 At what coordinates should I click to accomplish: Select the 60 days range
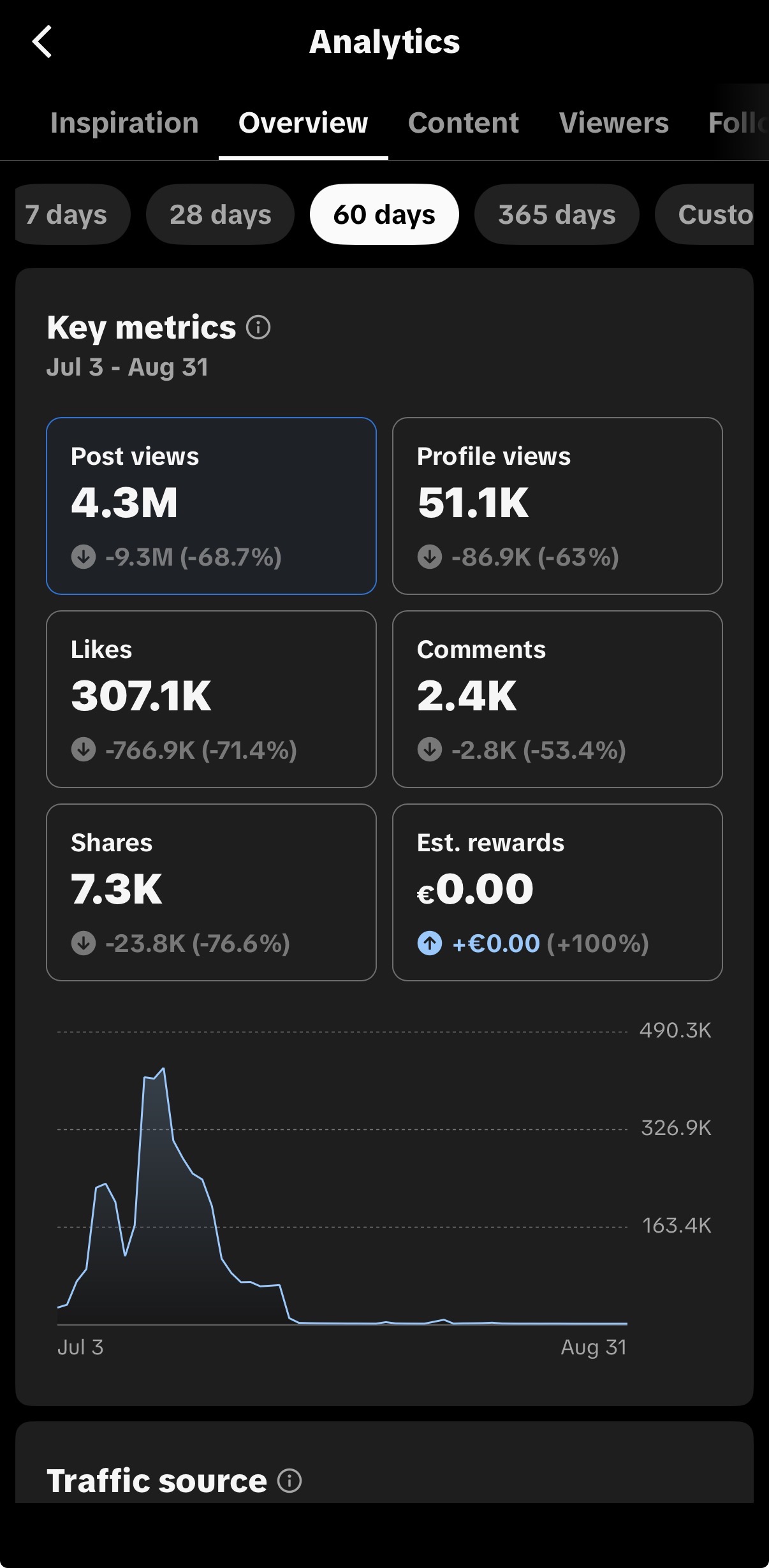coord(384,215)
